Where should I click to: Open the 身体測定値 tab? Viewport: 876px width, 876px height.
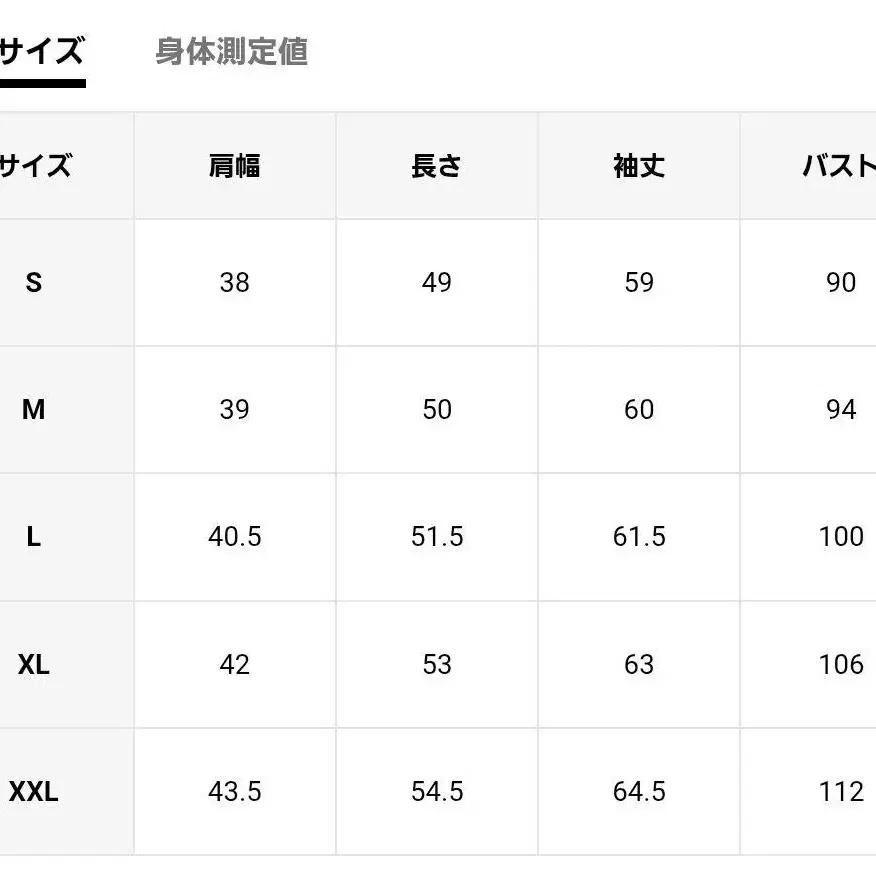(x=231, y=52)
